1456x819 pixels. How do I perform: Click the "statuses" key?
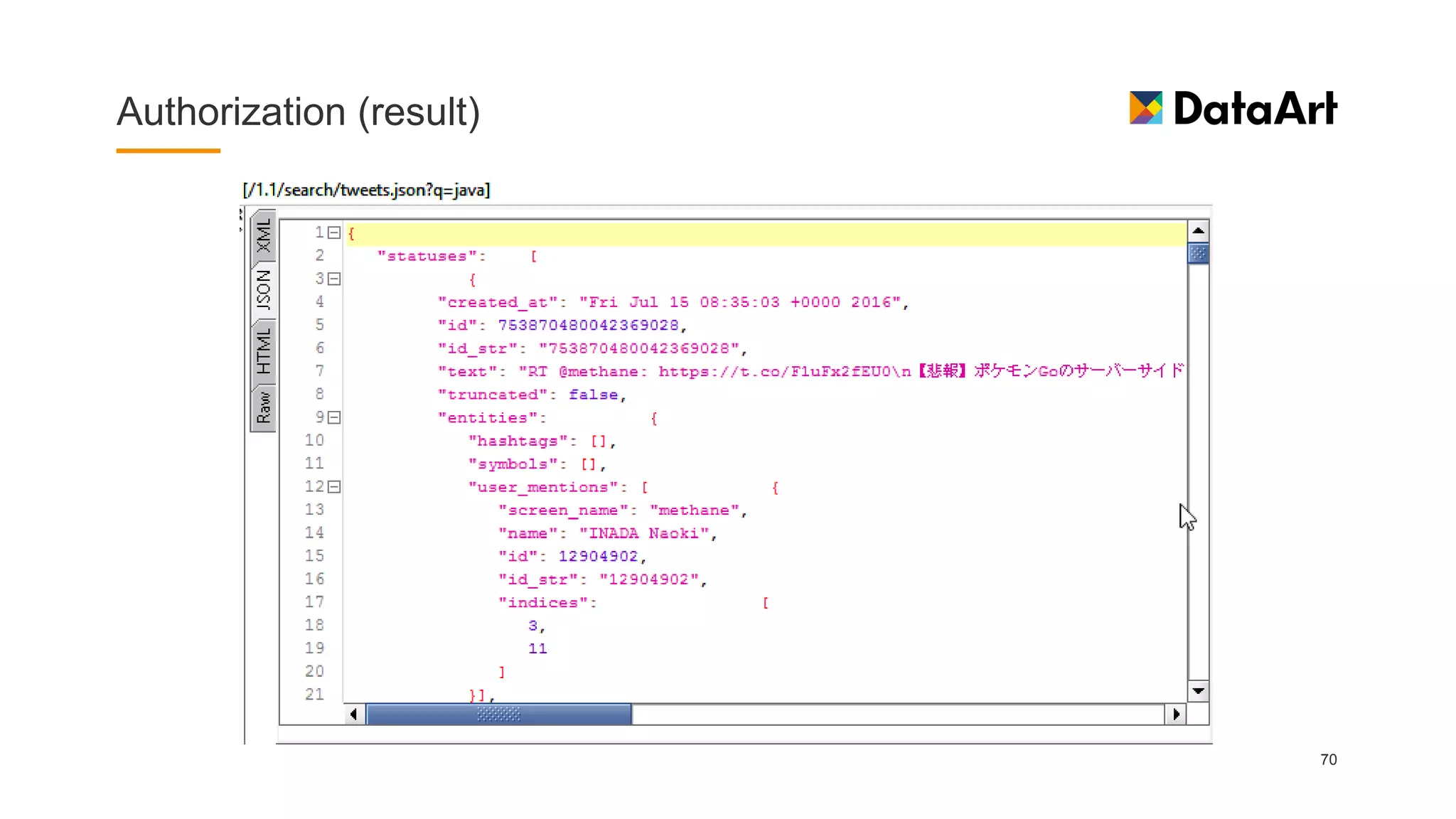pyautogui.click(x=427, y=256)
